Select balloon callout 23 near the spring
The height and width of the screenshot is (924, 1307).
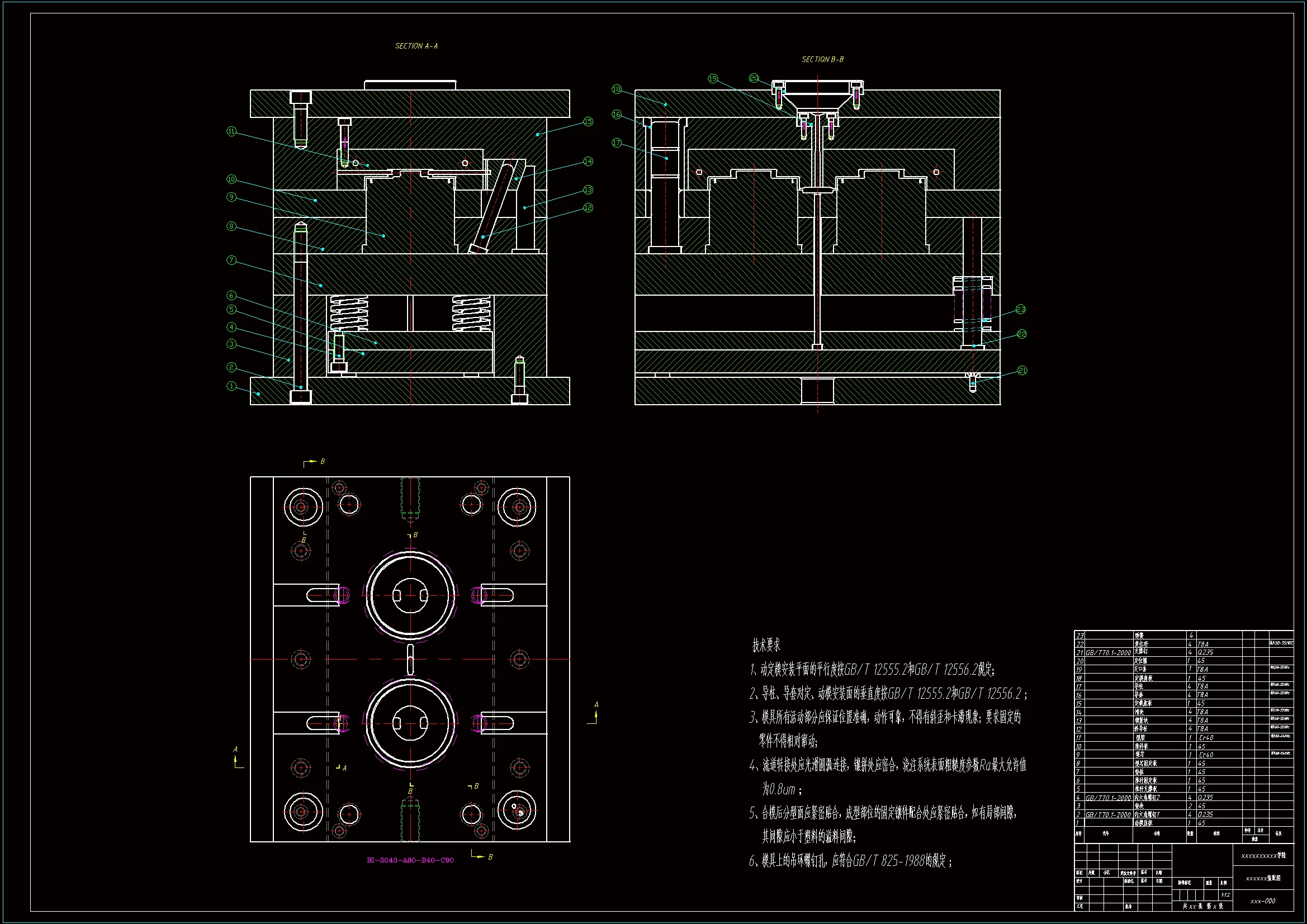click(1021, 309)
